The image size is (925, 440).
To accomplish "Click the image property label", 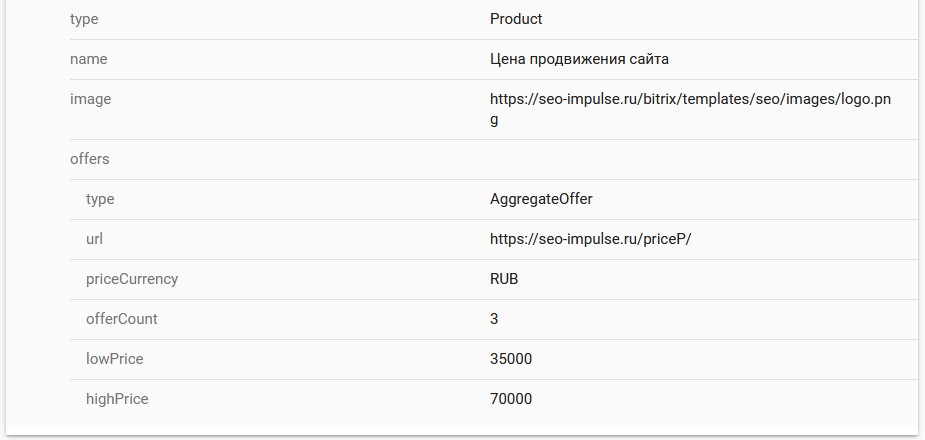I will click(90, 99).
